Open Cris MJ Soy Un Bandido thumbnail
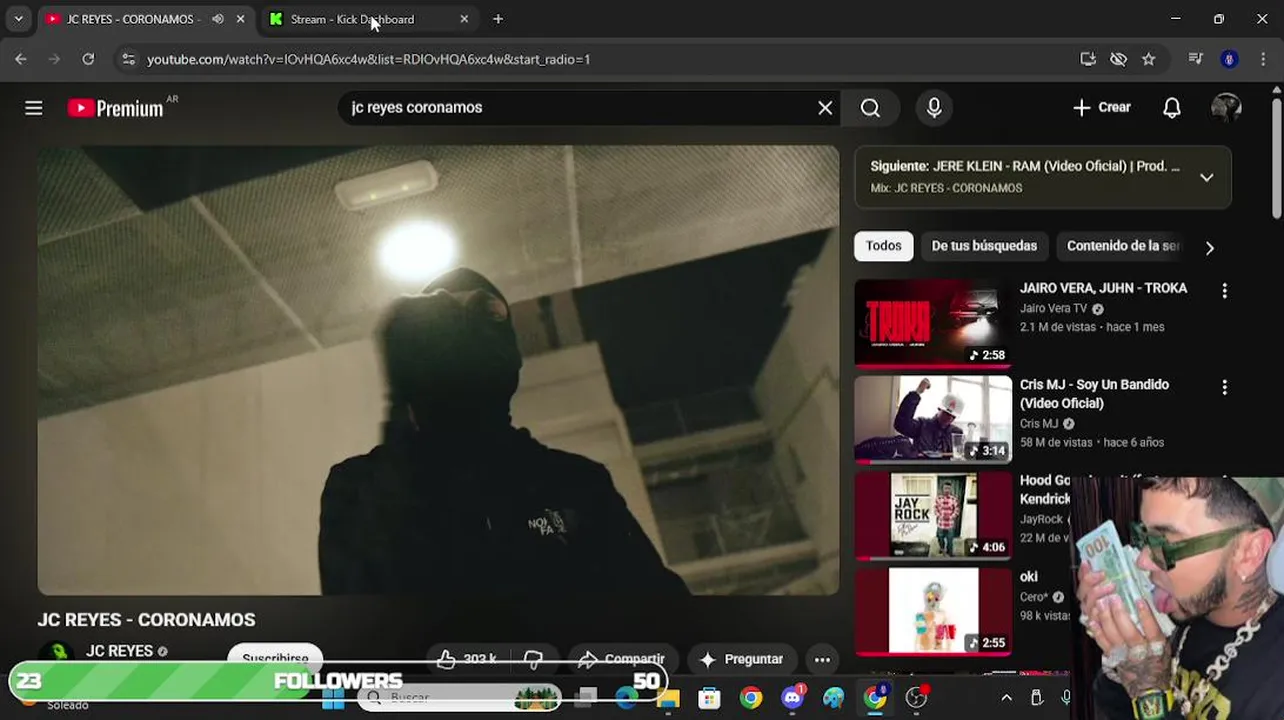Image resolution: width=1284 pixels, height=720 pixels. coord(933,420)
